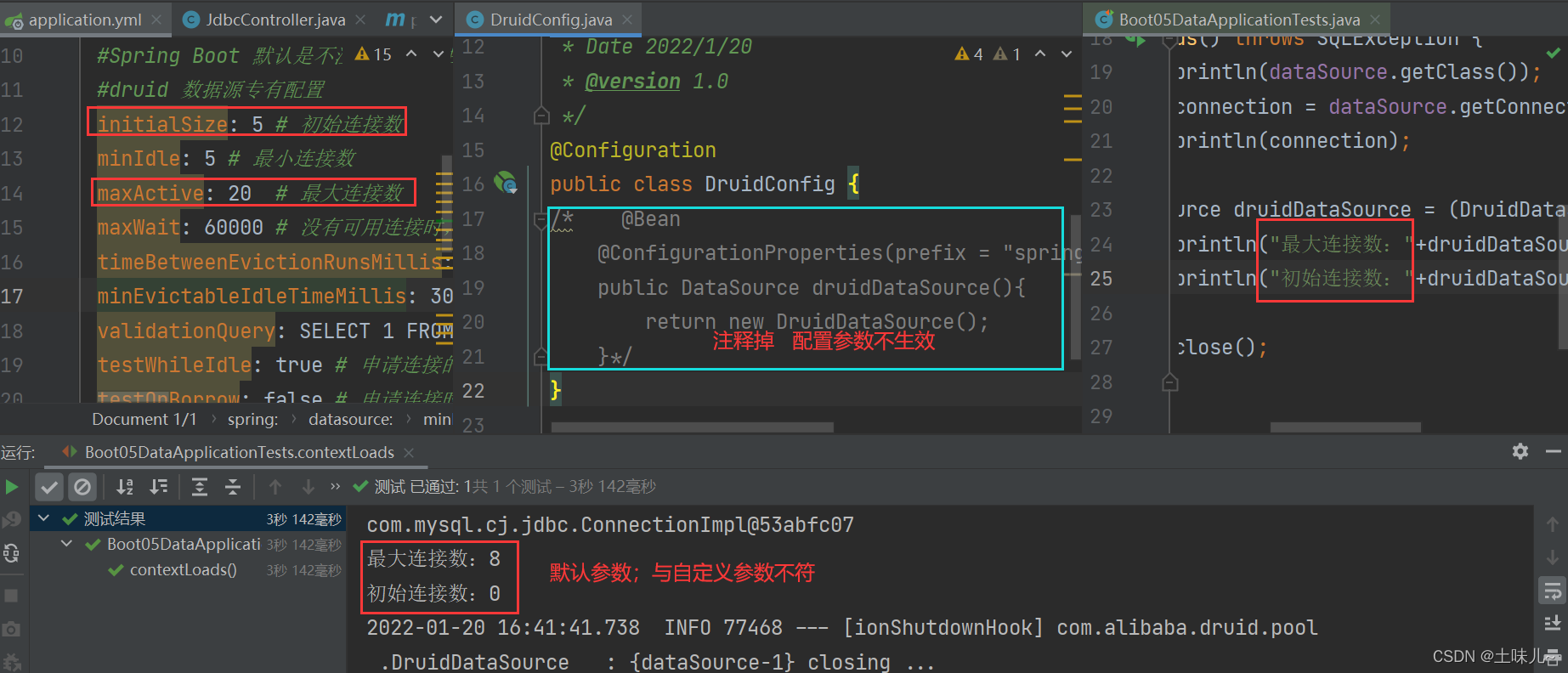1568x673 pixels.
Task: Click green inspection checkmark in tests file
Action: coord(1554,53)
